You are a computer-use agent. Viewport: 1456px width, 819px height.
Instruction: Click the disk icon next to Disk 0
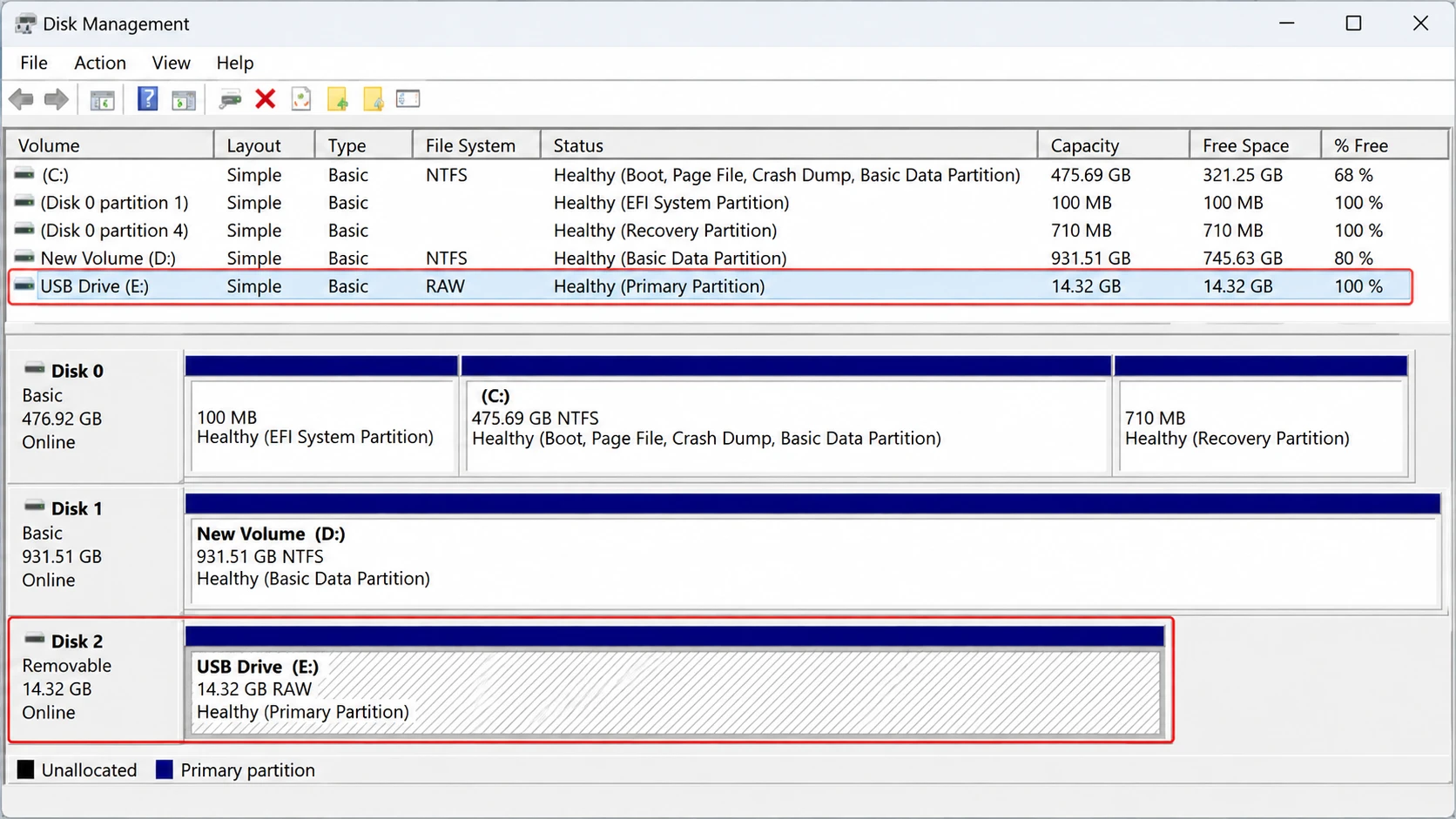[x=35, y=369]
